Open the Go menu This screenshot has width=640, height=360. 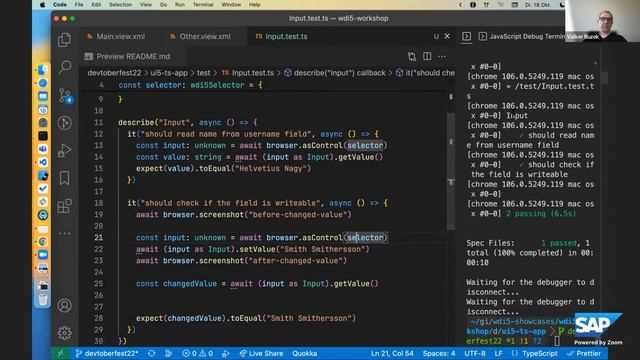(x=163, y=5)
